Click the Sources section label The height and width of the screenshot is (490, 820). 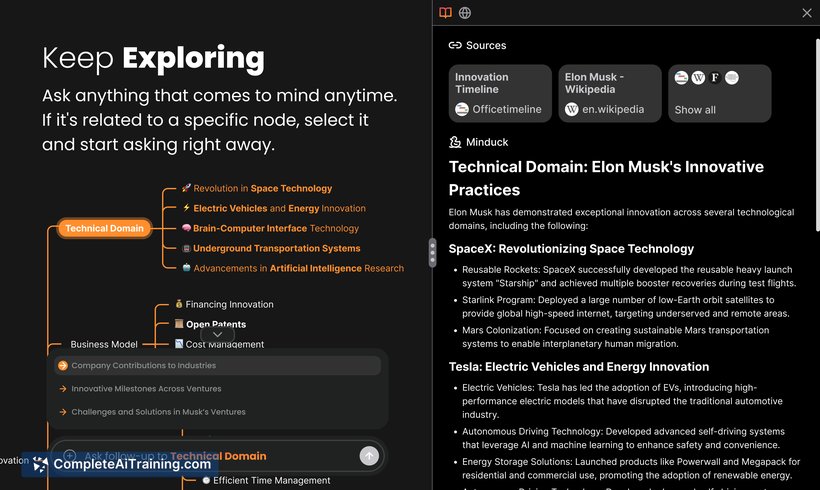tap(486, 45)
